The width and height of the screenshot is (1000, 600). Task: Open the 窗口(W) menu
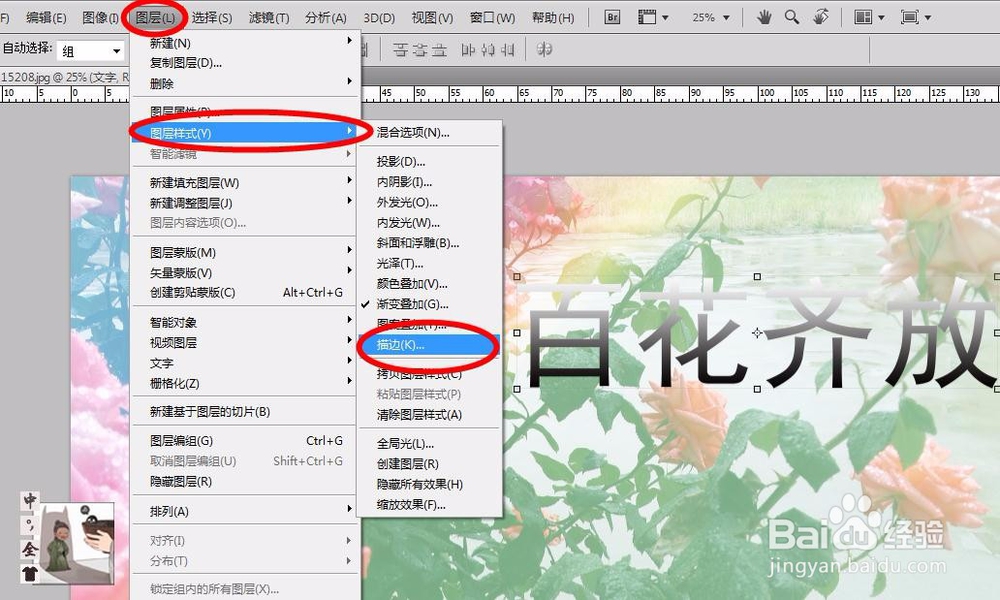coord(492,17)
